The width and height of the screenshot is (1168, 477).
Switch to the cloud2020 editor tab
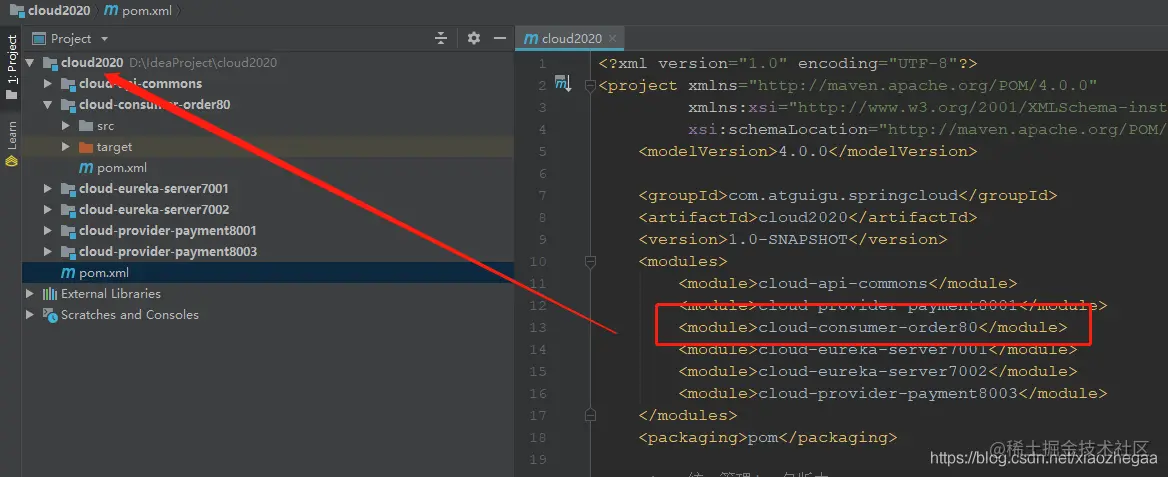[x=571, y=39]
